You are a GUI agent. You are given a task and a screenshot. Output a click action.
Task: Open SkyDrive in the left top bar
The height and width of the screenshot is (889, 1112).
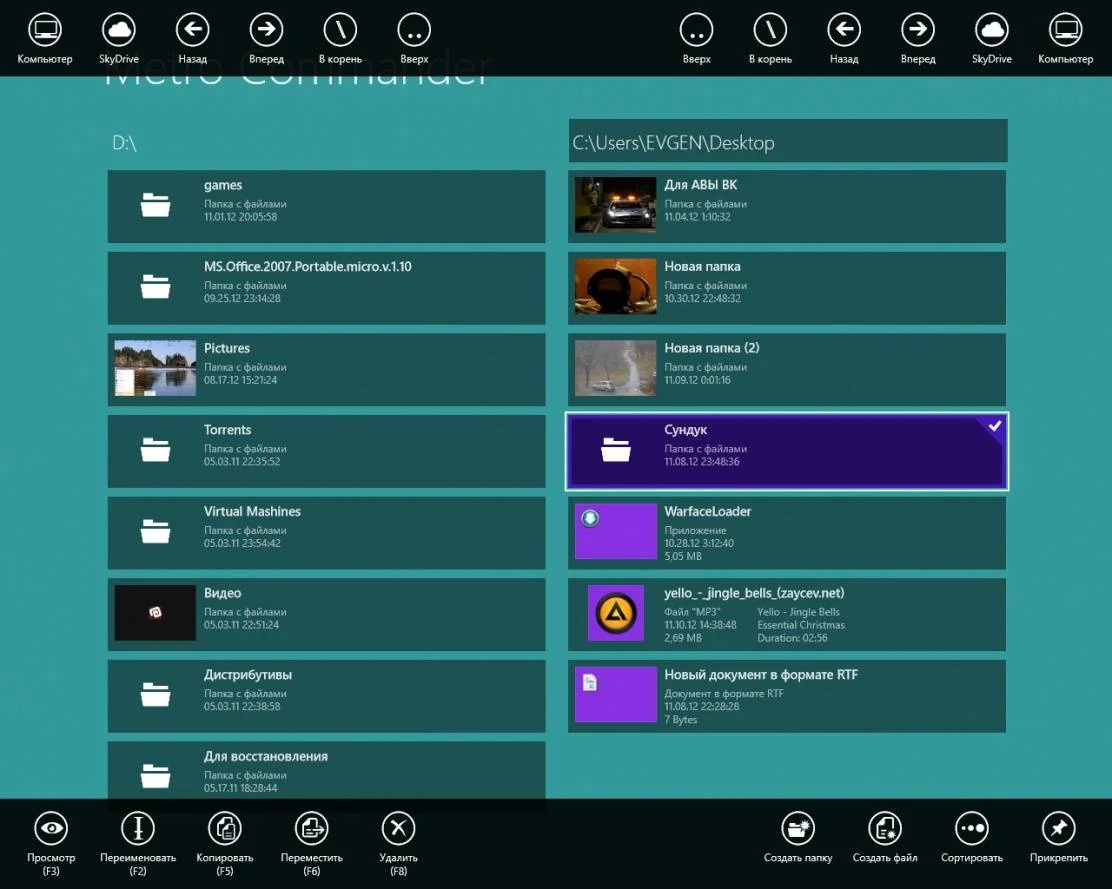118,30
